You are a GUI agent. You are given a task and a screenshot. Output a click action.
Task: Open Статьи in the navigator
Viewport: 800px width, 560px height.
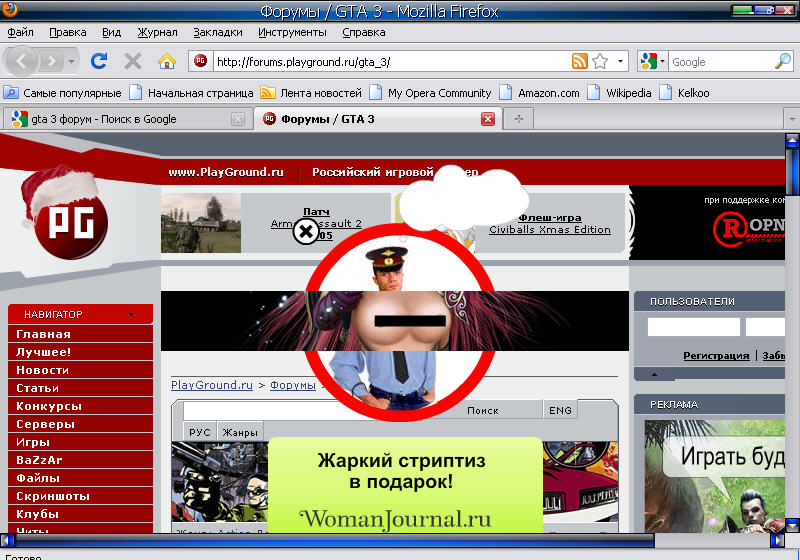point(81,388)
